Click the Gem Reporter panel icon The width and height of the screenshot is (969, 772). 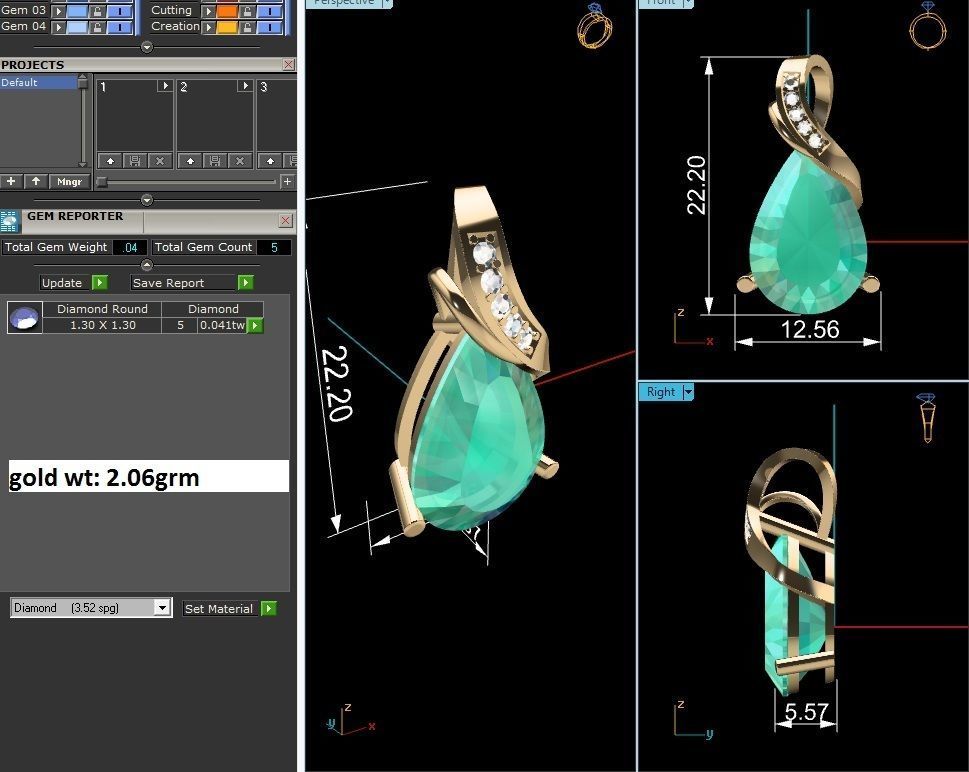[x=9, y=221]
